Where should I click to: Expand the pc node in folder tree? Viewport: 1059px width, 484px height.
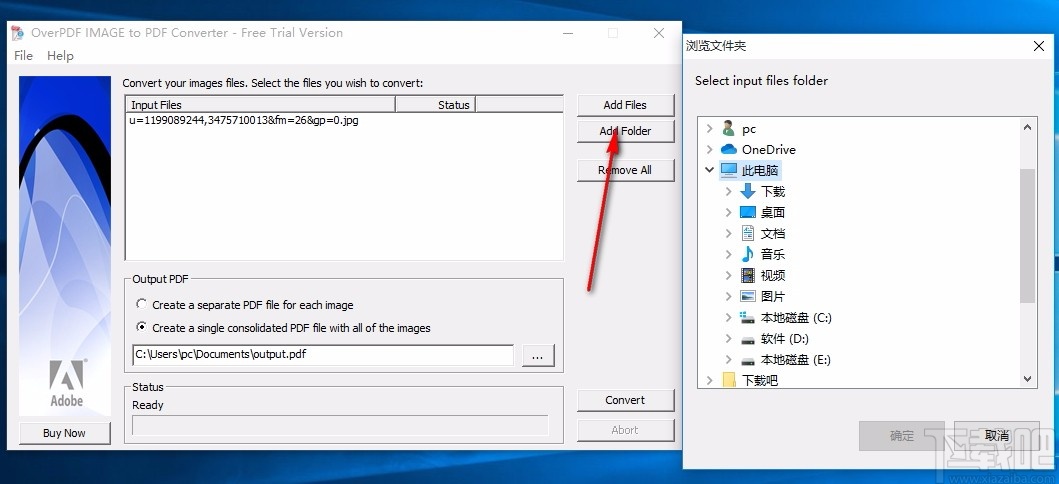click(709, 128)
